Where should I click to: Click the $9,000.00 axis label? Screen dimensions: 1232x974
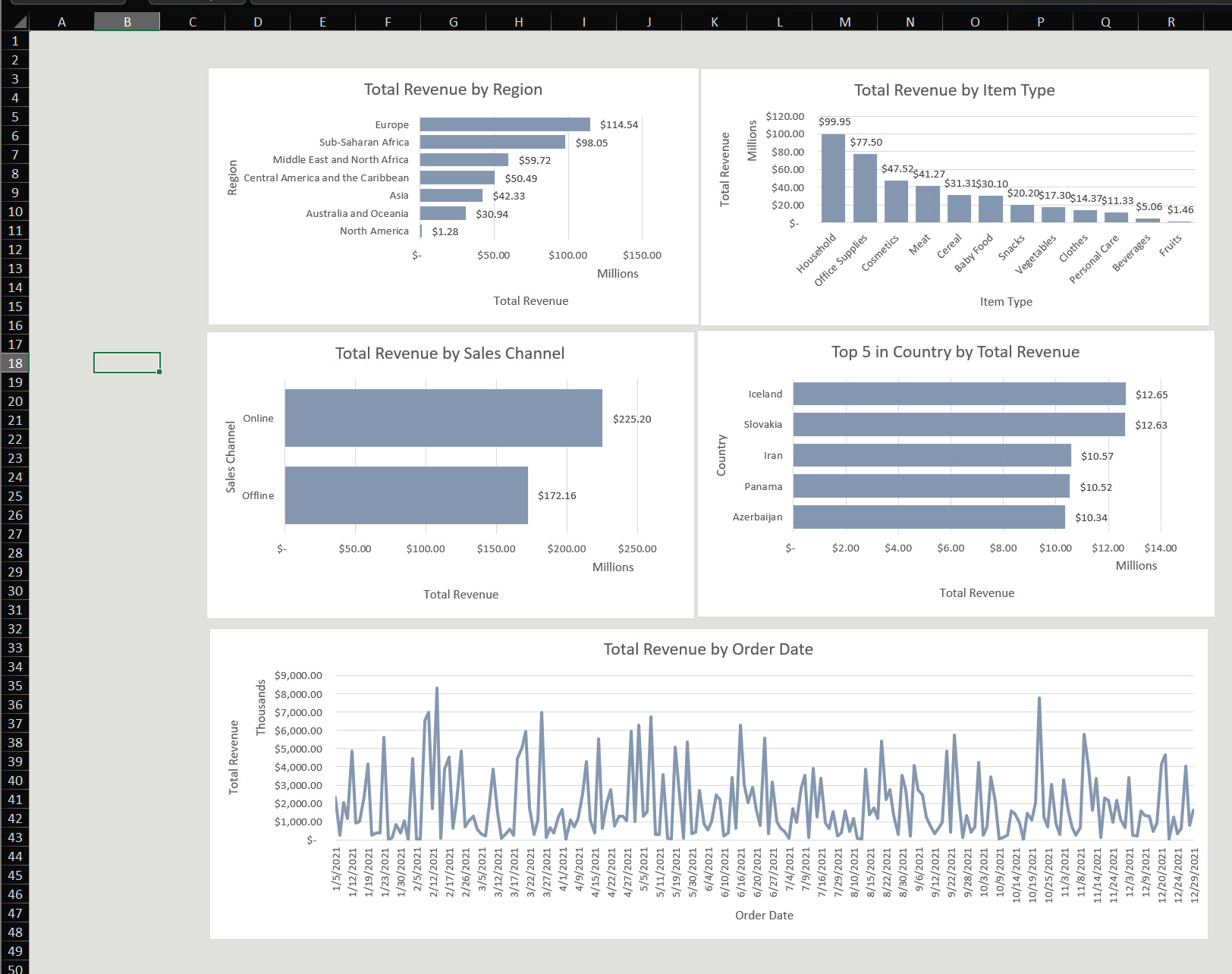click(298, 675)
